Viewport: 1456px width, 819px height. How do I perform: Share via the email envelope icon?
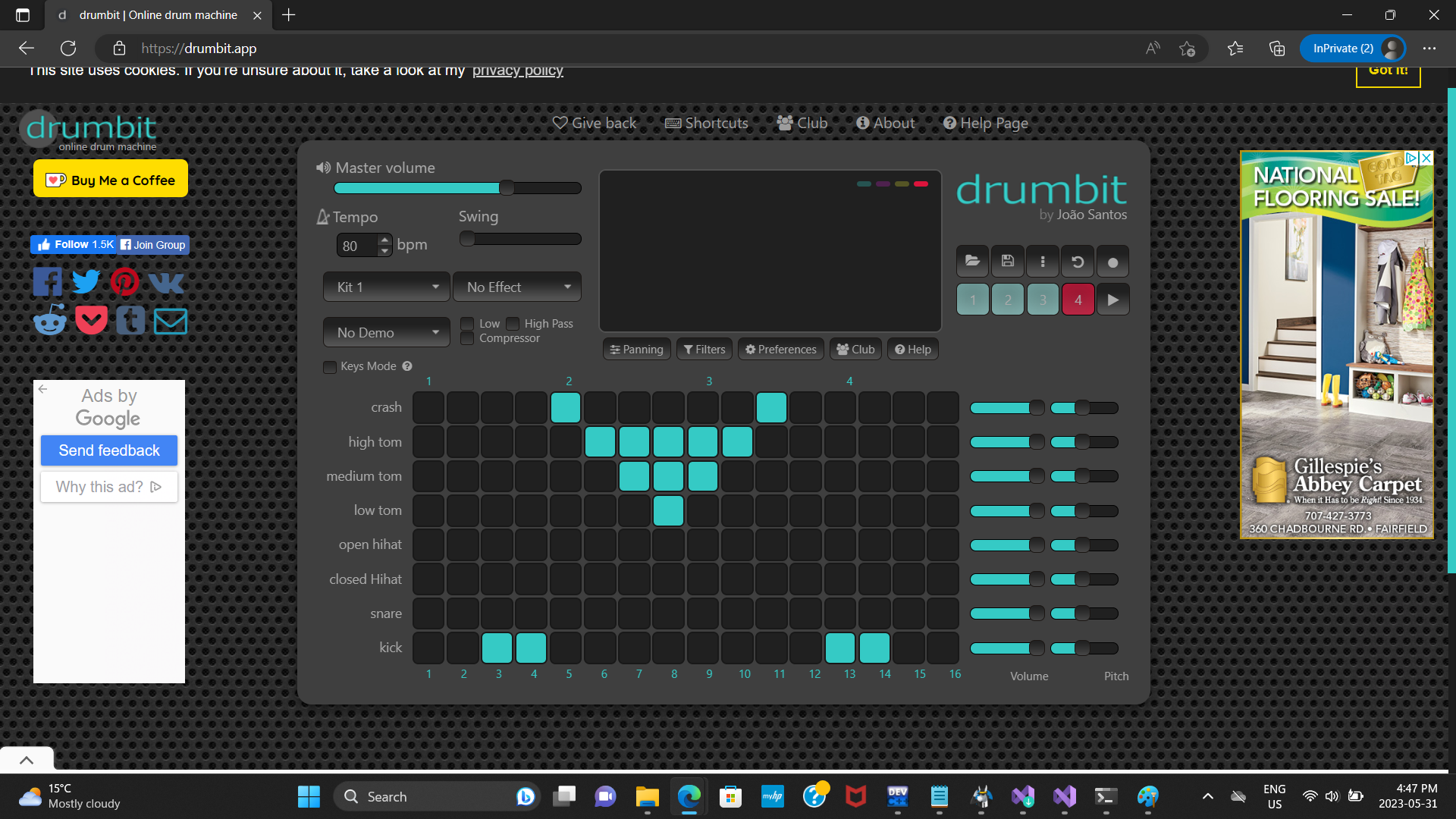pyautogui.click(x=171, y=321)
